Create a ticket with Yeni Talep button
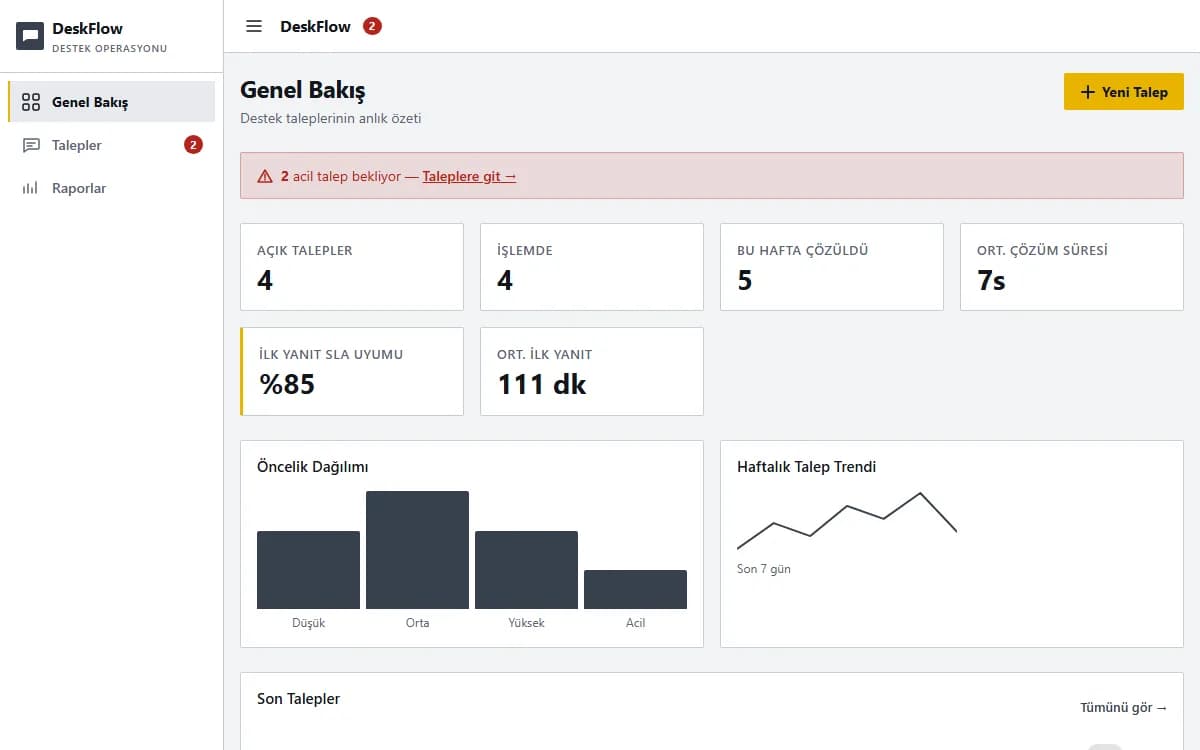The image size is (1200, 750). coord(1124,92)
